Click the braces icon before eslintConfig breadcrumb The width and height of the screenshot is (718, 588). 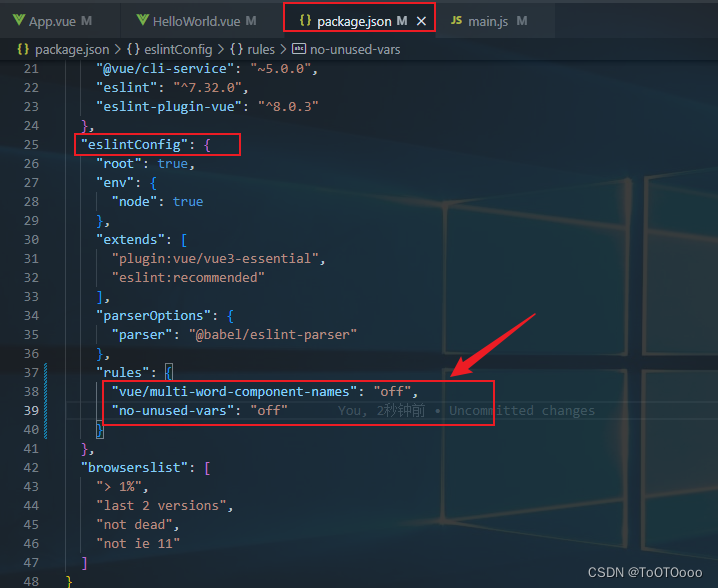point(133,49)
